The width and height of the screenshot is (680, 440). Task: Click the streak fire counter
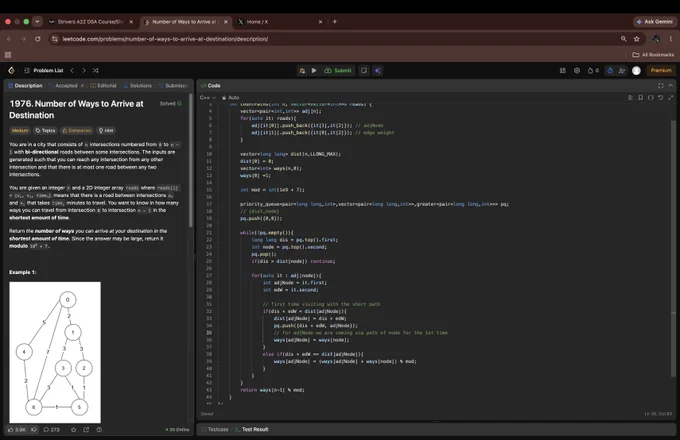593,70
